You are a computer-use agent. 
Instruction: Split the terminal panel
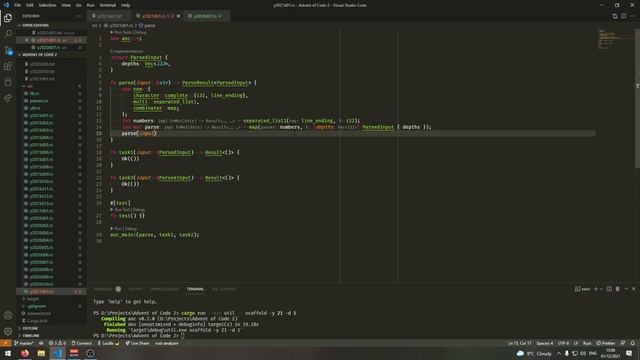pyautogui.click(x=609, y=289)
